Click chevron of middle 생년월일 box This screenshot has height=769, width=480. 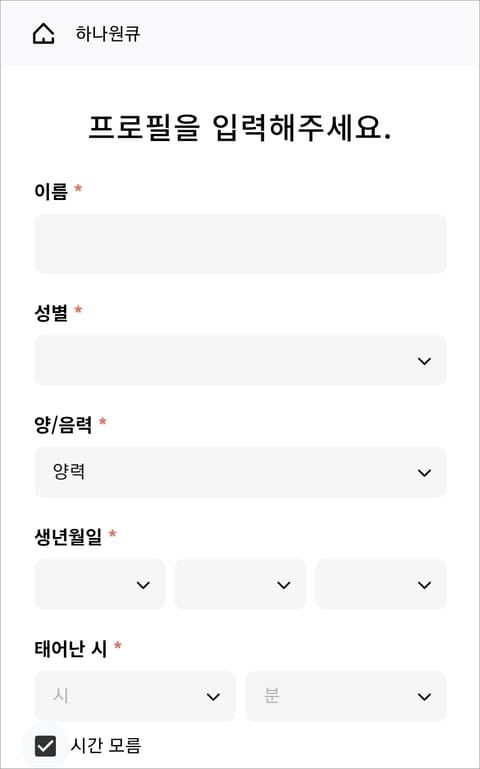tap(284, 585)
